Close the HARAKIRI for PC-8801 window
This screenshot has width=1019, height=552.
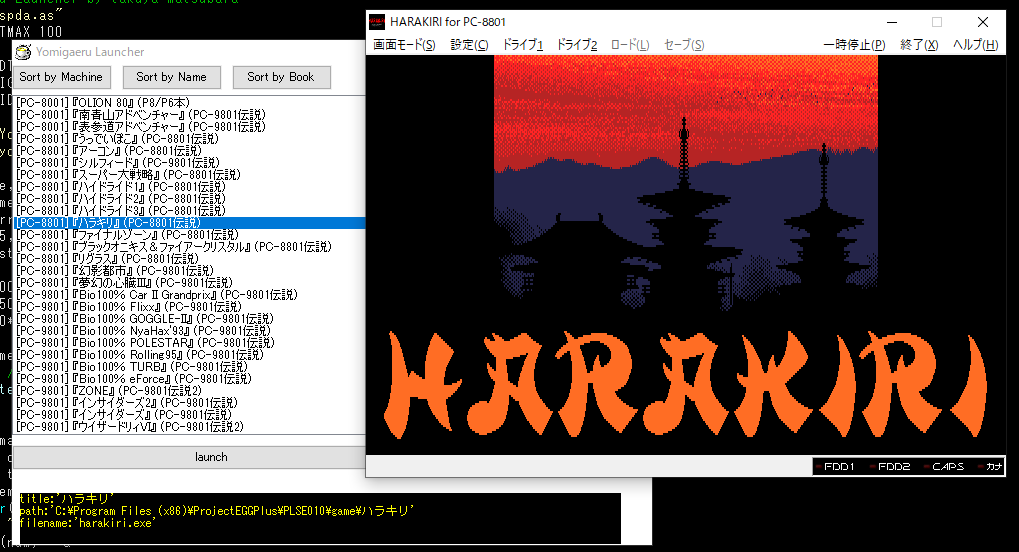click(x=983, y=22)
